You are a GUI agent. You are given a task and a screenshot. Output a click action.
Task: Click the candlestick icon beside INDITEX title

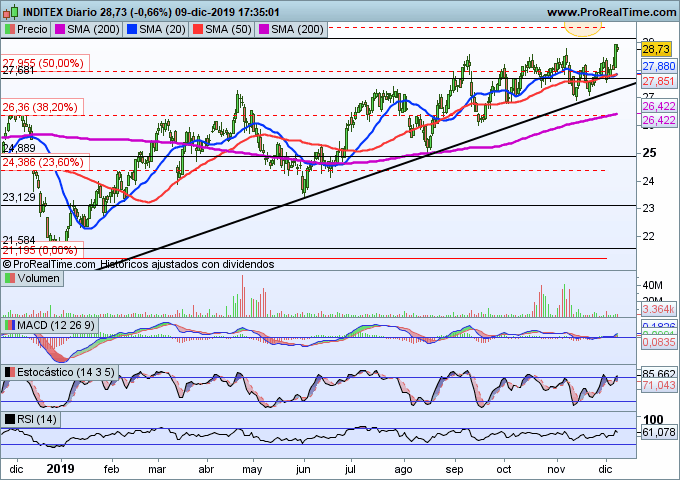(10, 12)
